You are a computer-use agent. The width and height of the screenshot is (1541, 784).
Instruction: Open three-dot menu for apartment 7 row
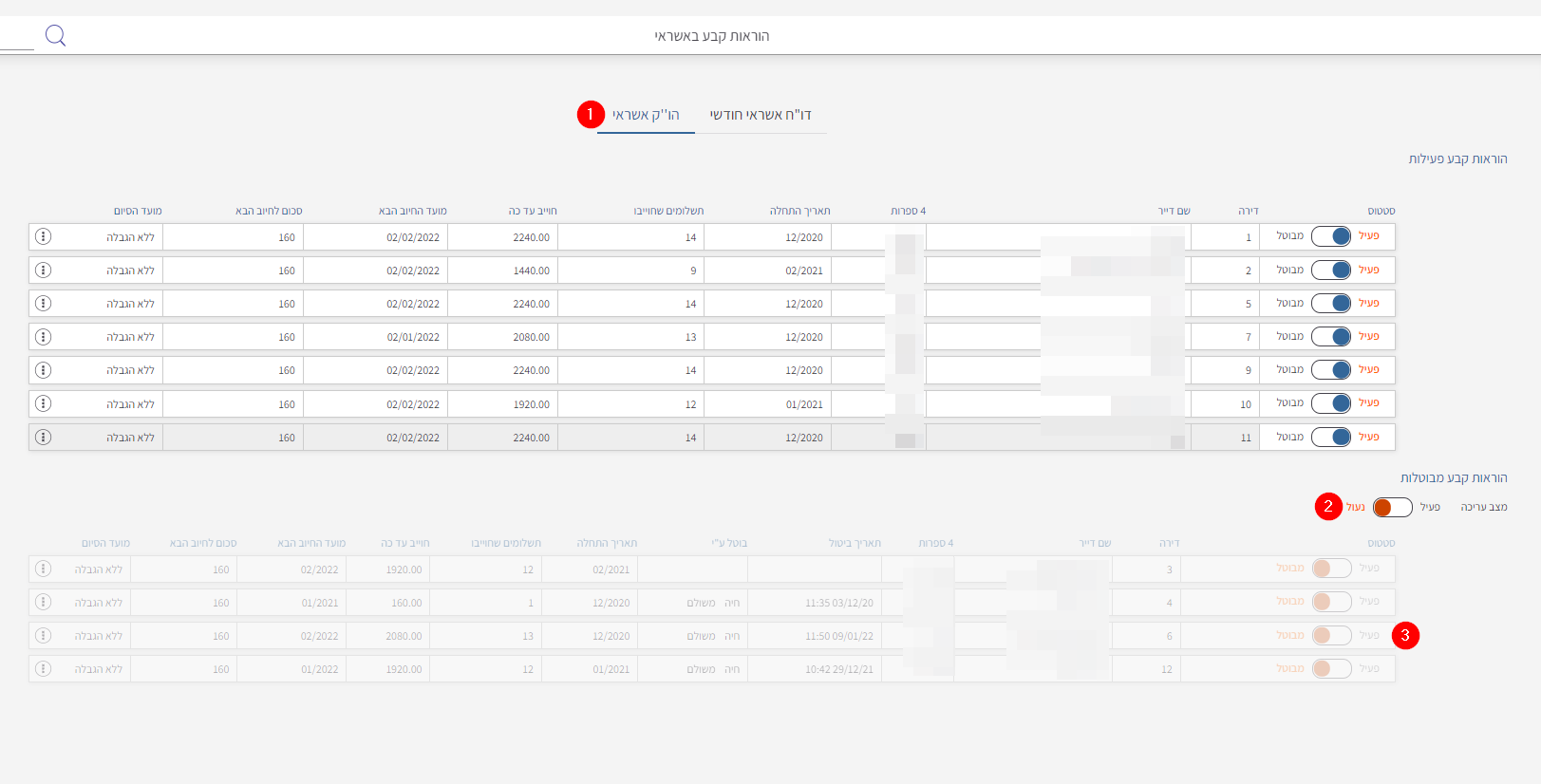[43, 337]
